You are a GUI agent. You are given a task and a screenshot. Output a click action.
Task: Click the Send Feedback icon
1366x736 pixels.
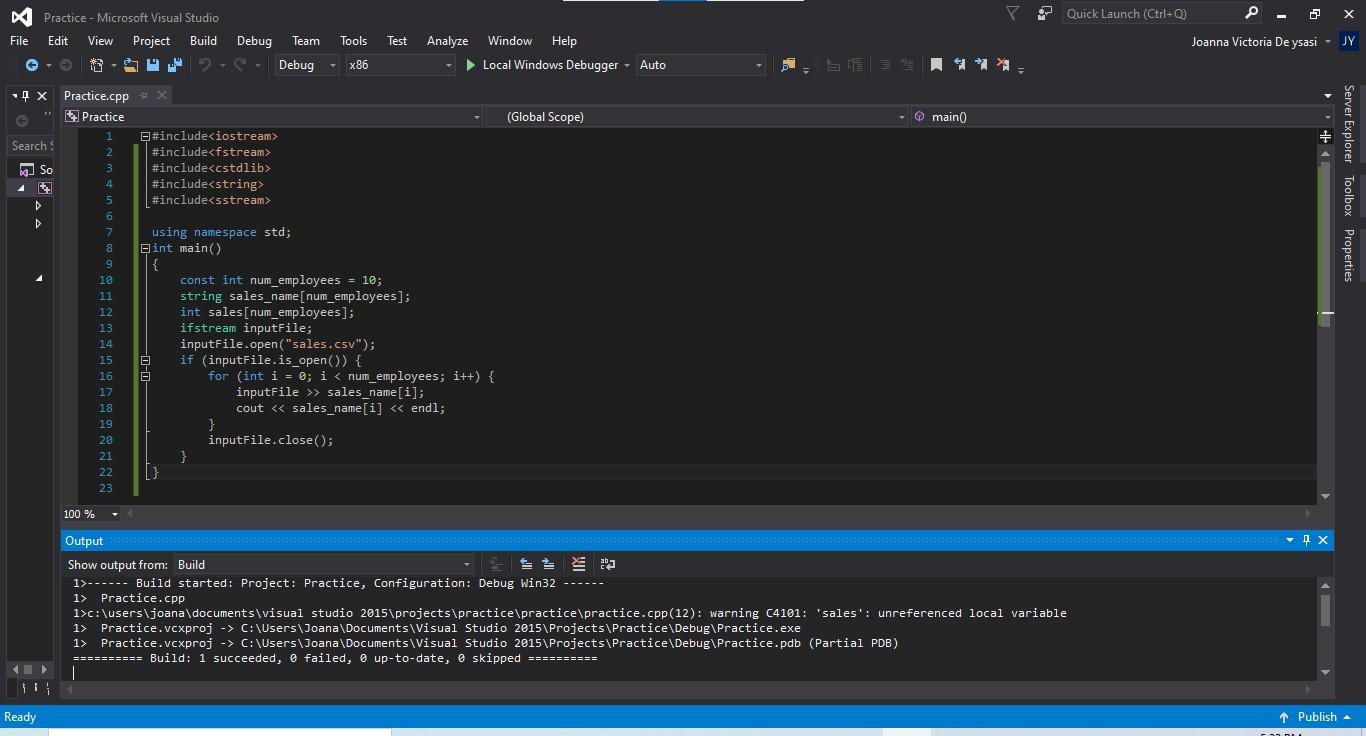tap(1044, 14)
